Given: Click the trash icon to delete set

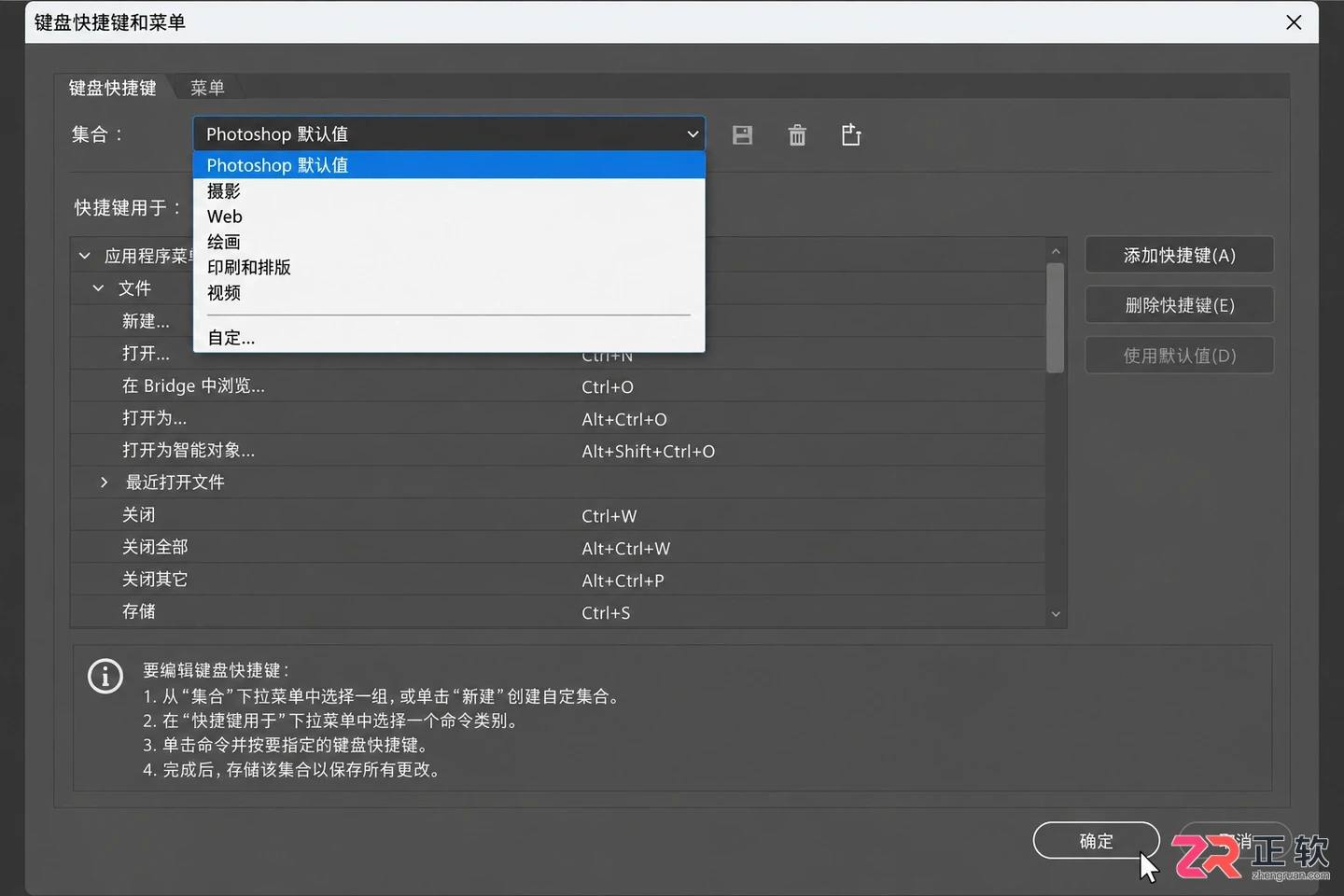Looking at the screenshot, I should (x=797, y=135).
